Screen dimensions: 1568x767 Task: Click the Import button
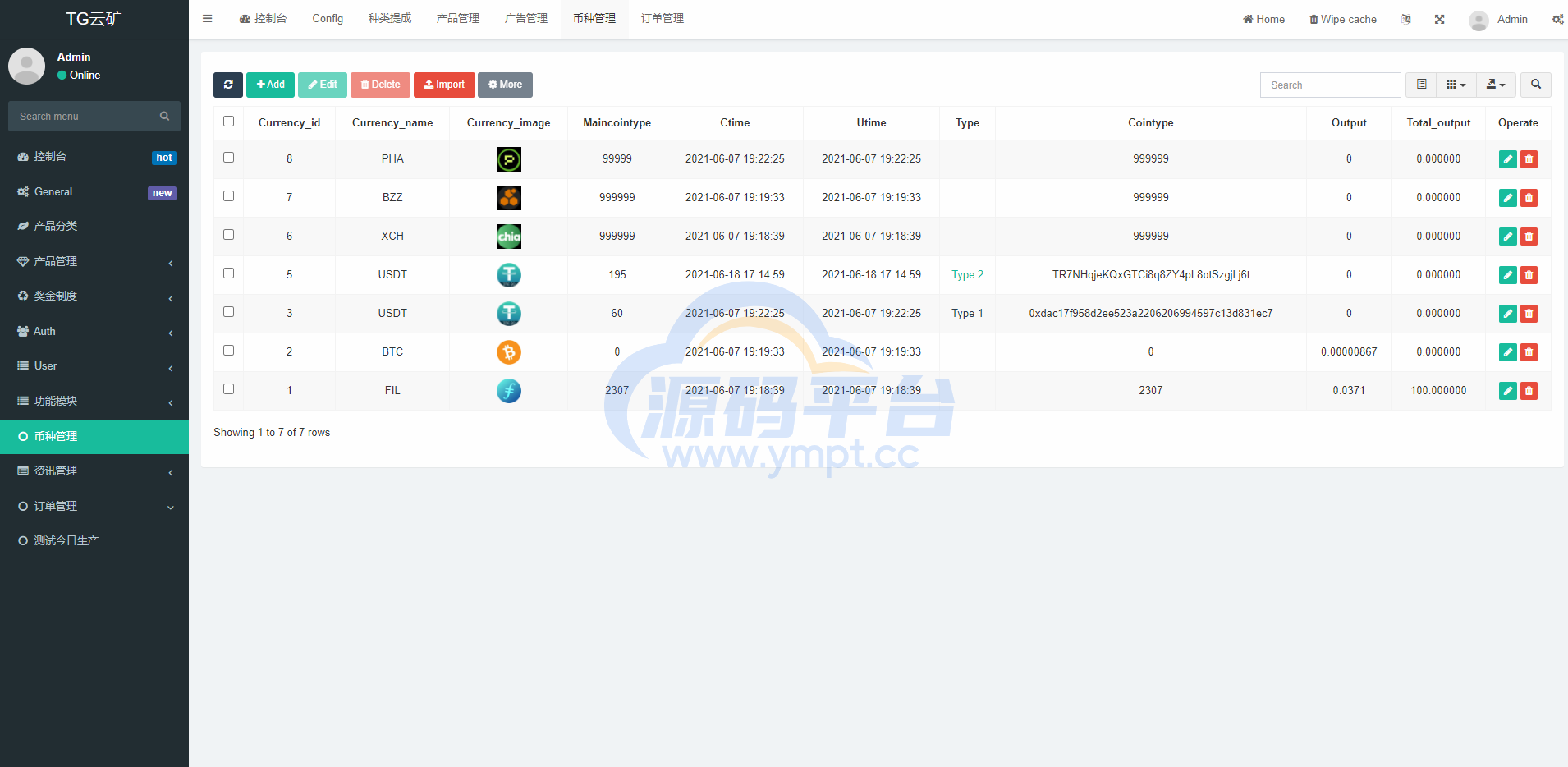point(444,85)
